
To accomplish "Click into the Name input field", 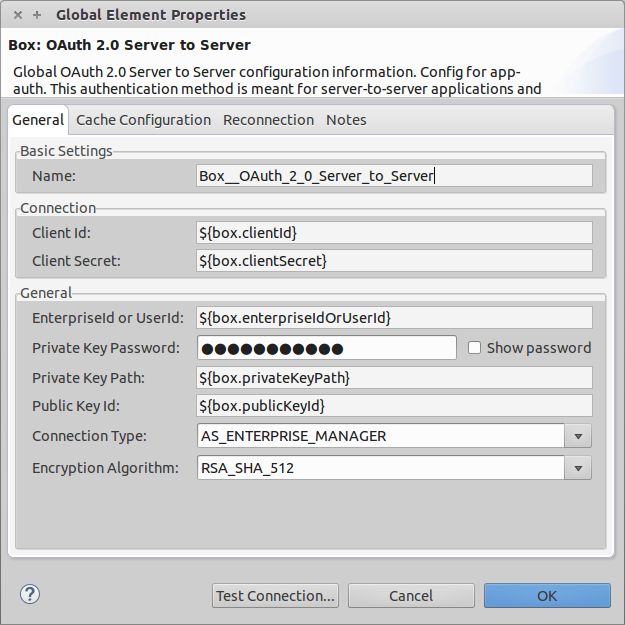I will click(x=394, y=176).
